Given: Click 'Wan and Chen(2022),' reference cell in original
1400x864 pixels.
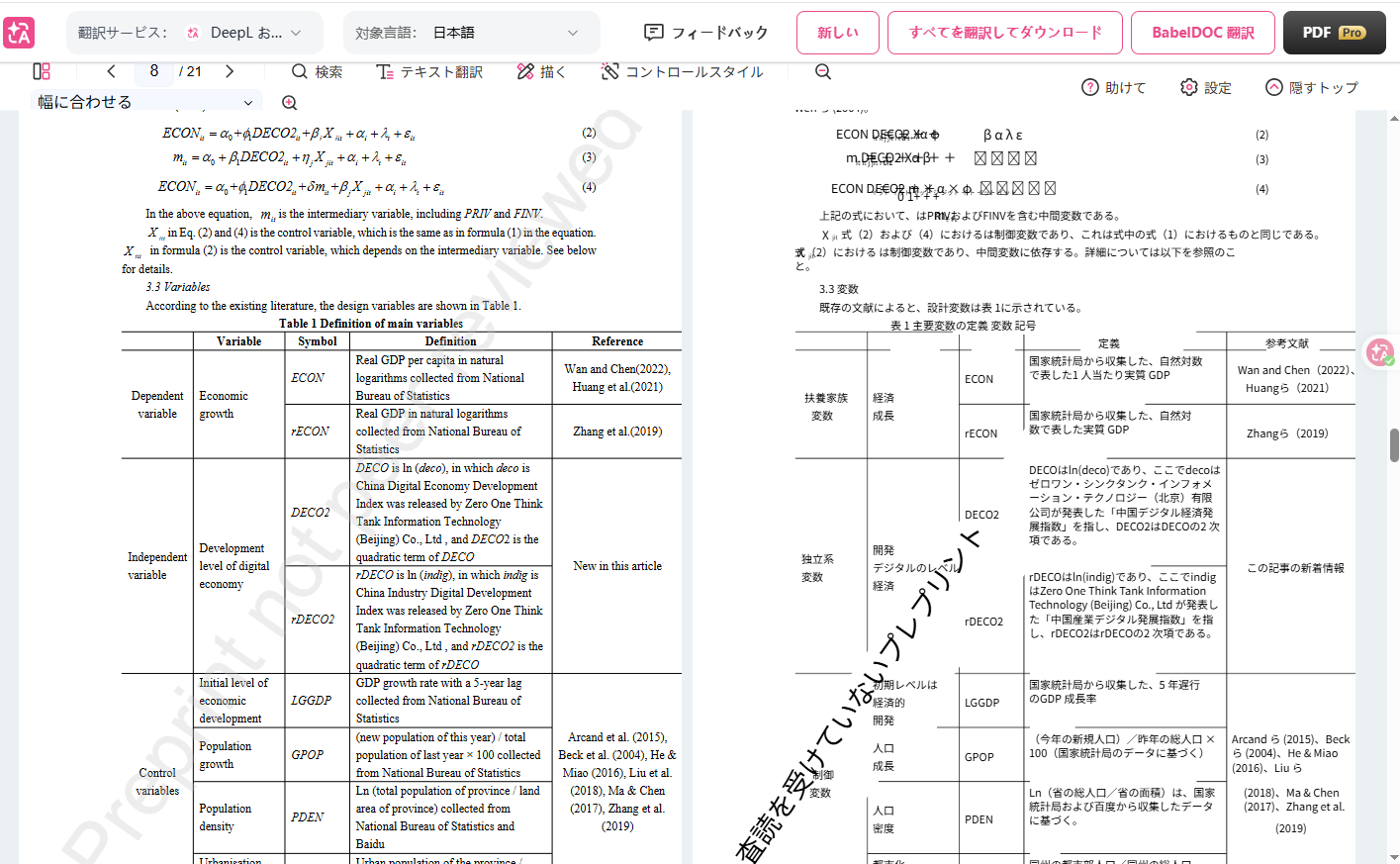Looking at the screenshot, I should (617, 369).
